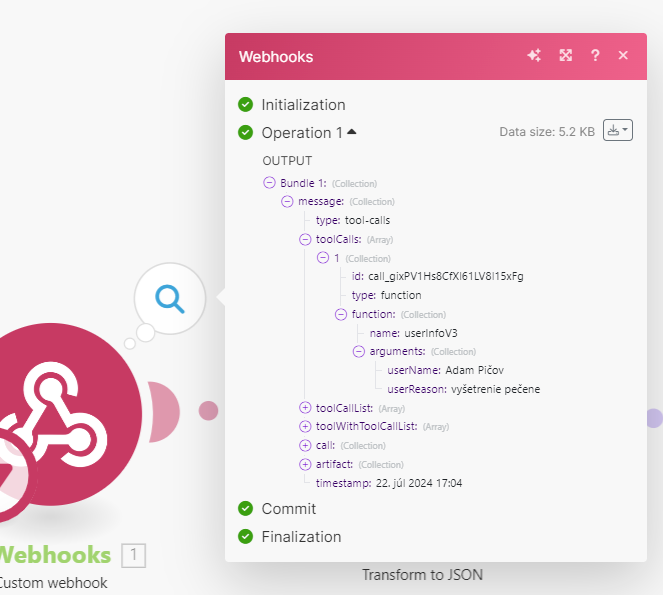The height and width of the screenshot is (595, 663).
Task: Collapse the toolCalls array node
Action: click(305, 240)
